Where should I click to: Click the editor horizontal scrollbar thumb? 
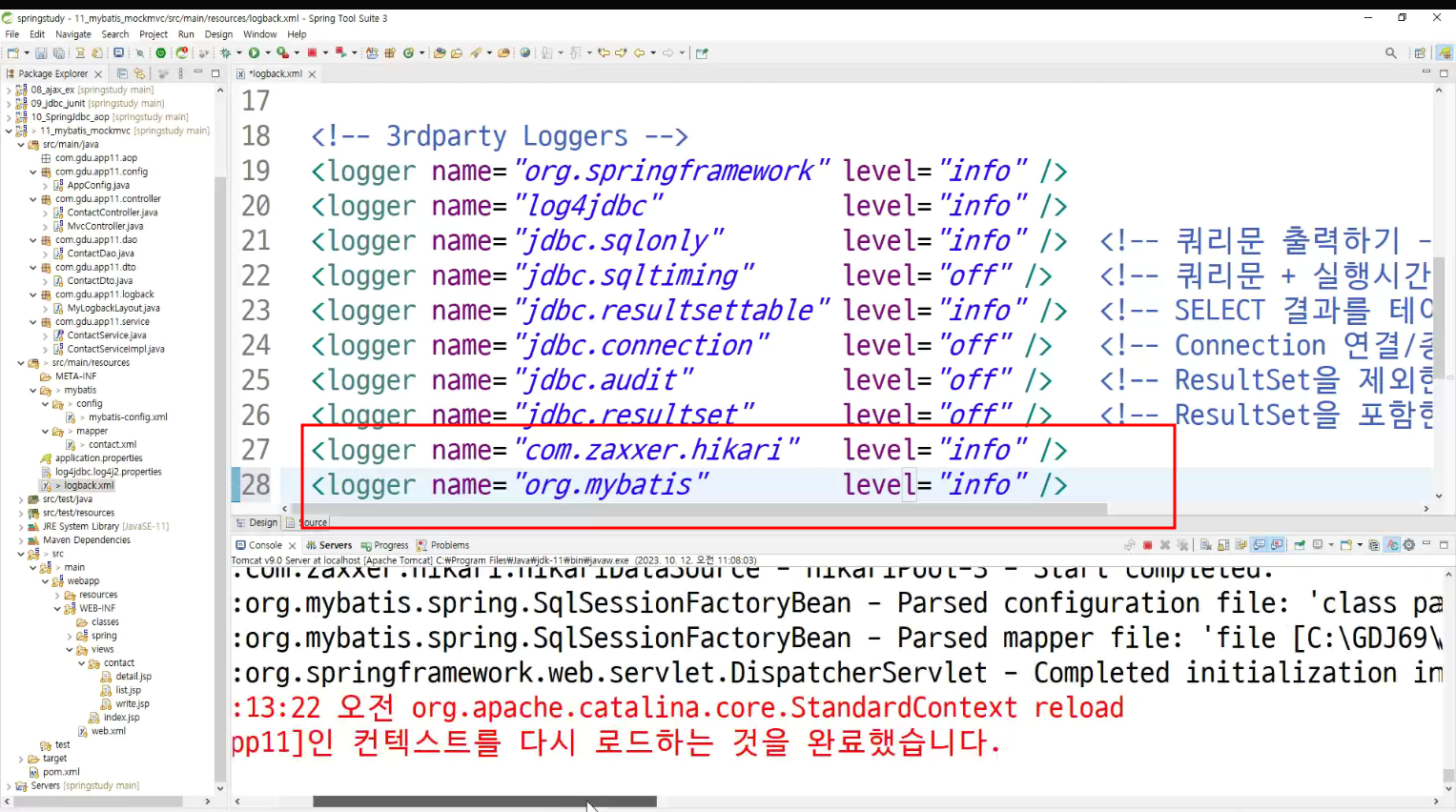[700, 509]
